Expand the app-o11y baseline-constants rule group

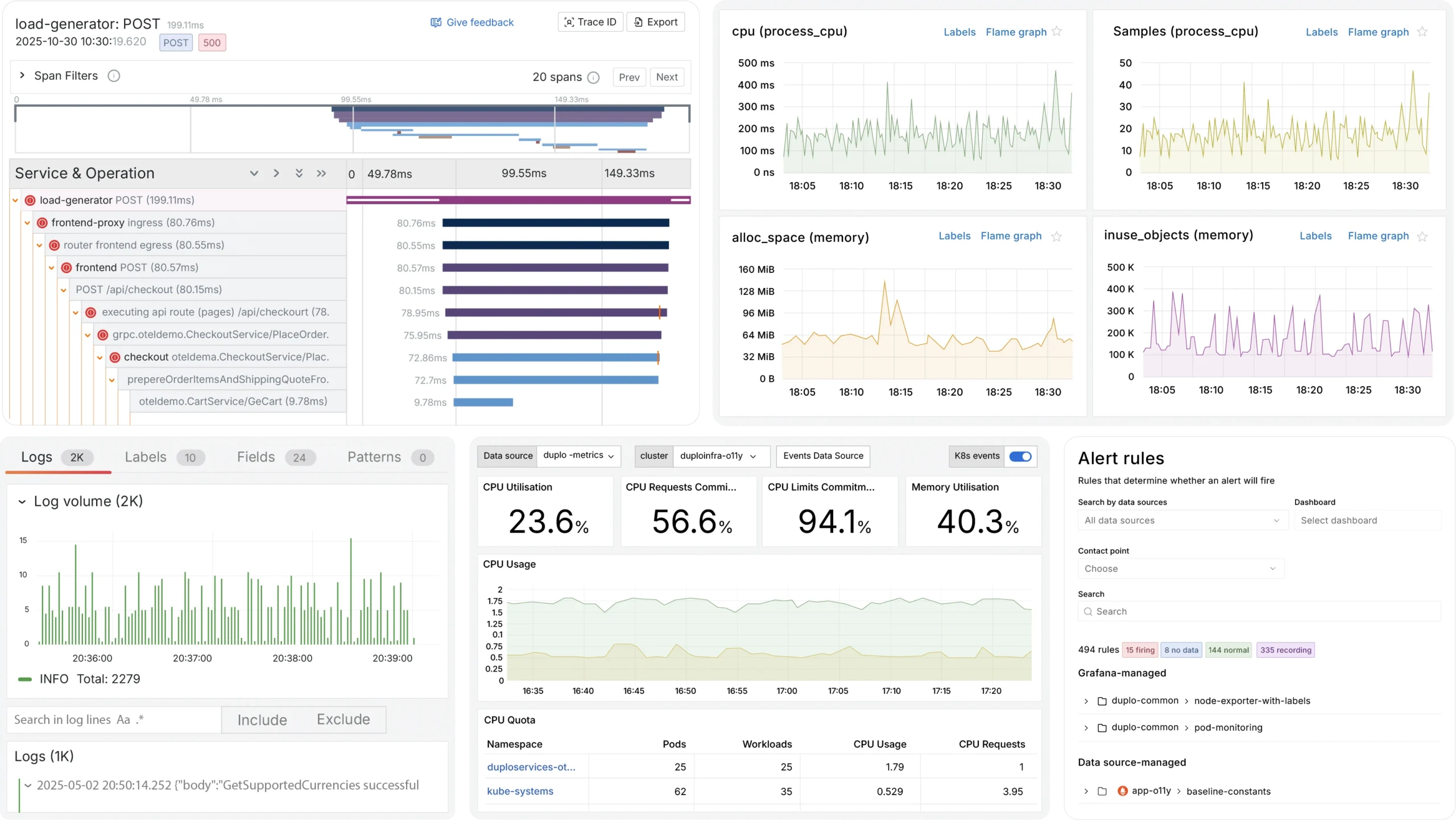tap(1086, 791)
